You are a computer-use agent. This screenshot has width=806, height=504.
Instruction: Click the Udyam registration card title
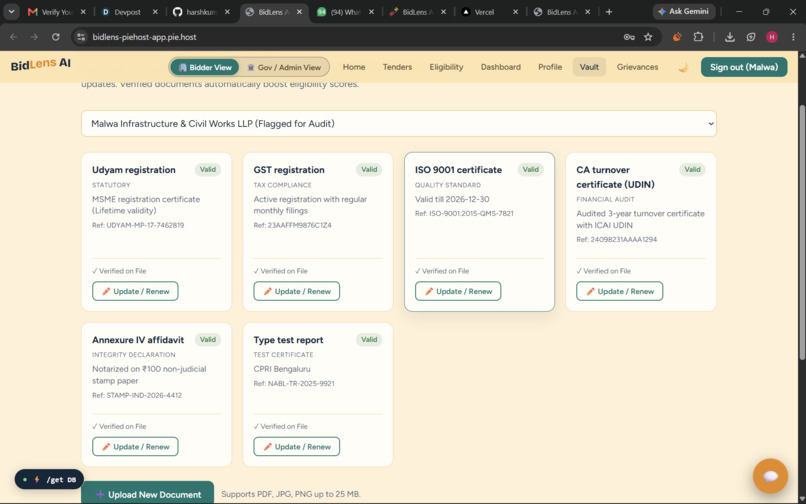point(134,170)
